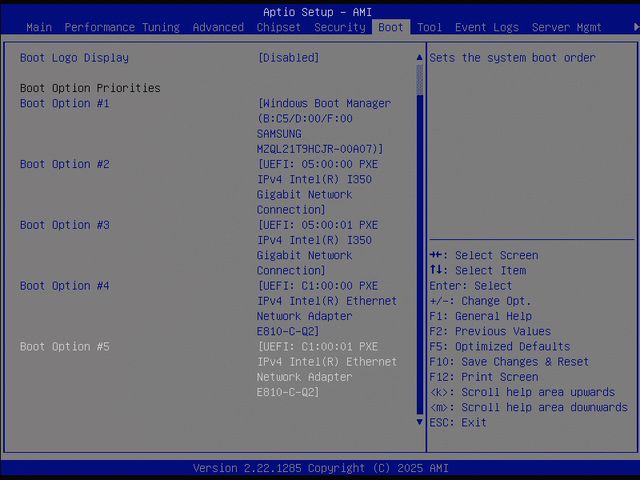Click the Aptio Setup - AMI title
Viewport: 640px width, 480px height.
pos(317,12)
